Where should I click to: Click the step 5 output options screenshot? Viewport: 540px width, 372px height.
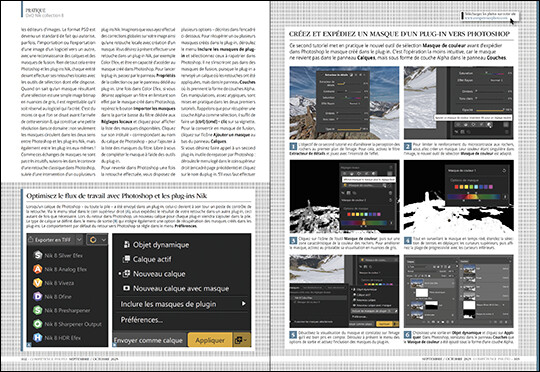pos(344,291)
